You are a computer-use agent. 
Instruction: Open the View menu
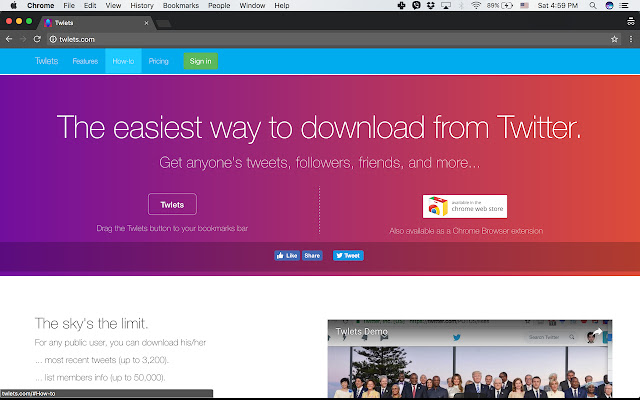[x=113, y=5]
